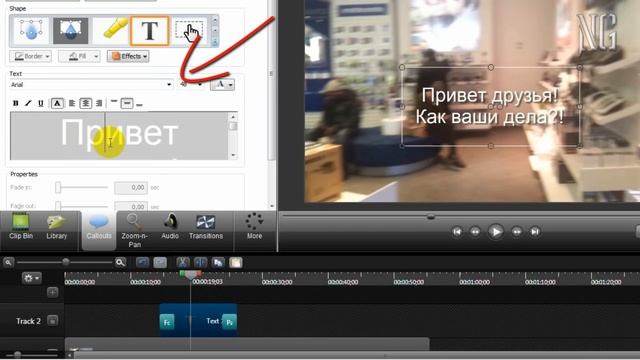Expand the shape gallery list

click(215, 42)
